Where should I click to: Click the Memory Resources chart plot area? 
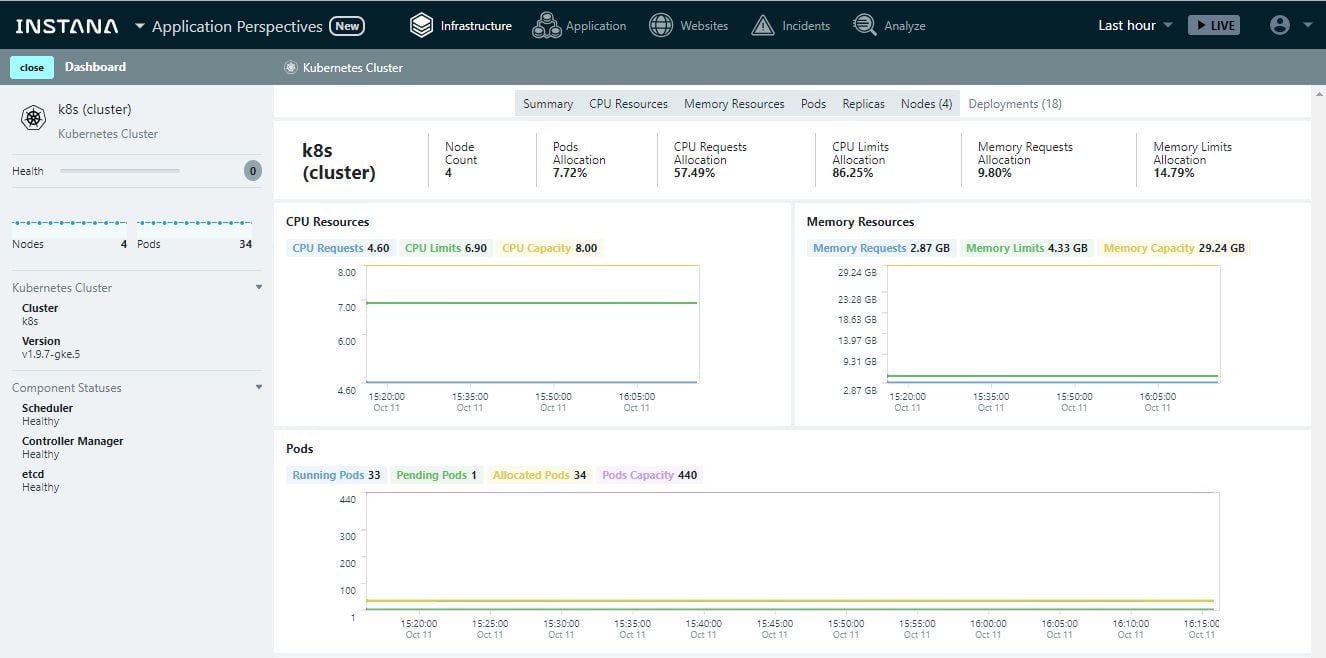pyautogui.click(x=1053, y=324)
